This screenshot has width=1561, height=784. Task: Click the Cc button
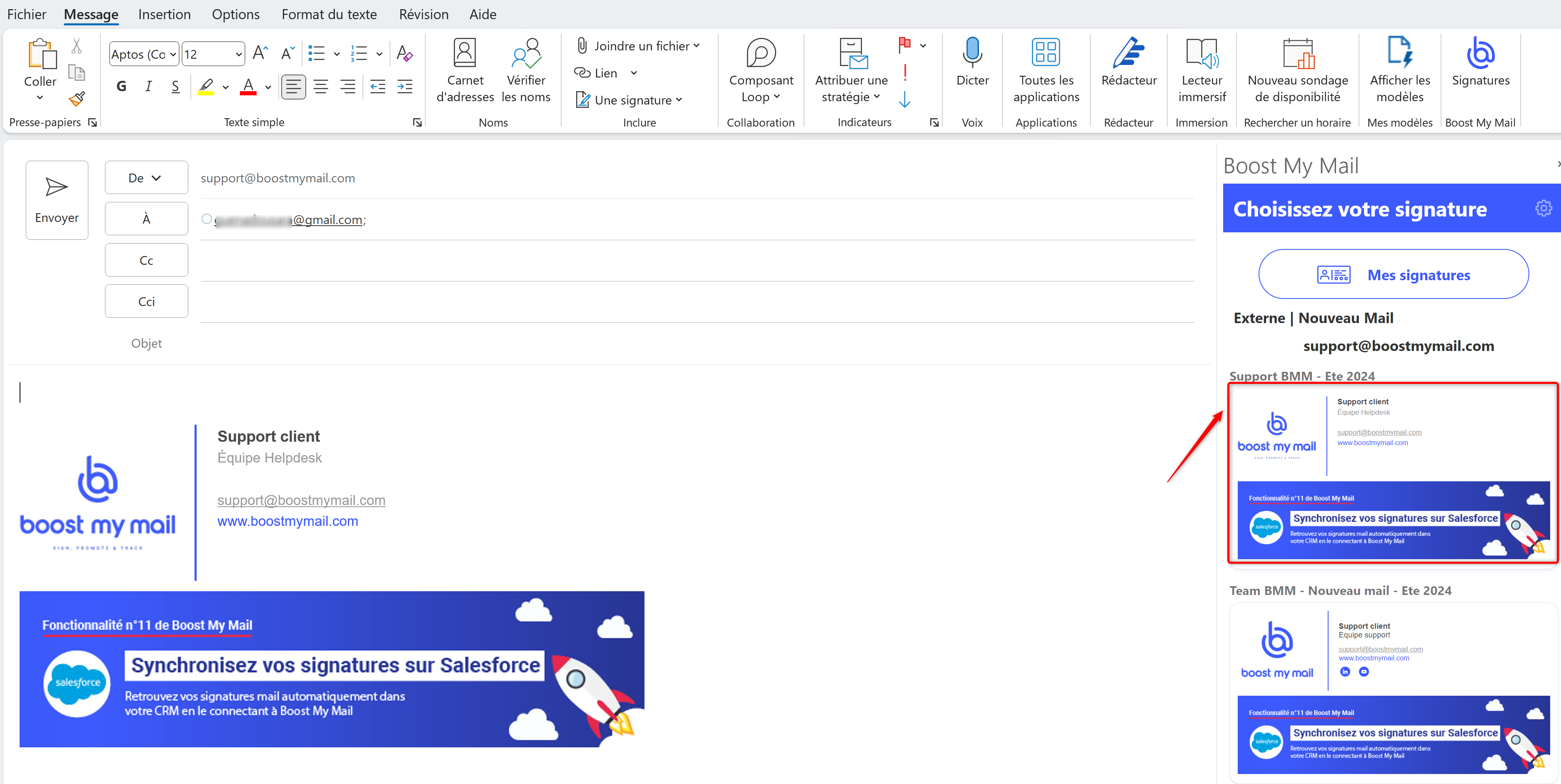pos(146,260)
